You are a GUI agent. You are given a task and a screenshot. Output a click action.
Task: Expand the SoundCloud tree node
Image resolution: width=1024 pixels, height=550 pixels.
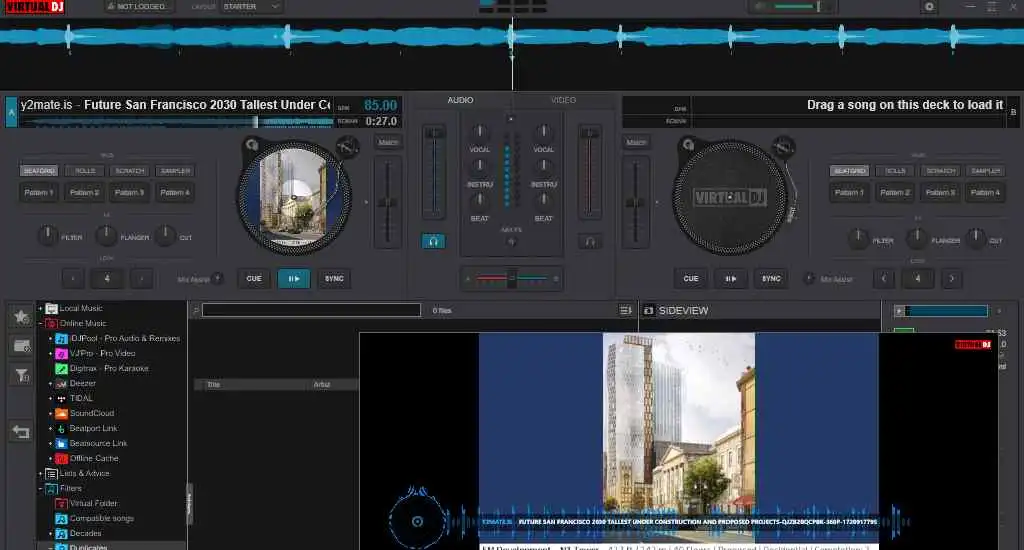coord(50,413)
